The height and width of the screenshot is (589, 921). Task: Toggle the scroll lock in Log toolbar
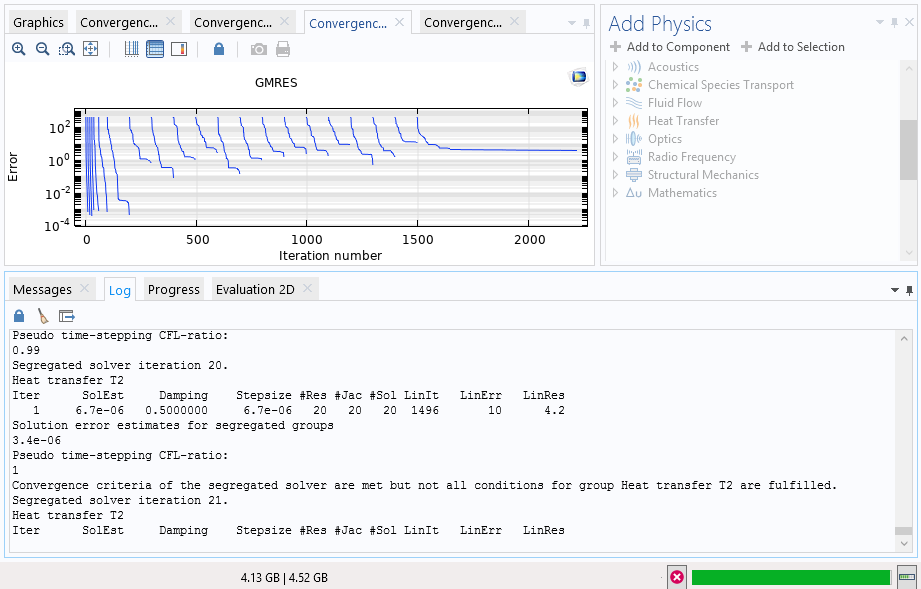pyautogui.click(x=19, y=316)
